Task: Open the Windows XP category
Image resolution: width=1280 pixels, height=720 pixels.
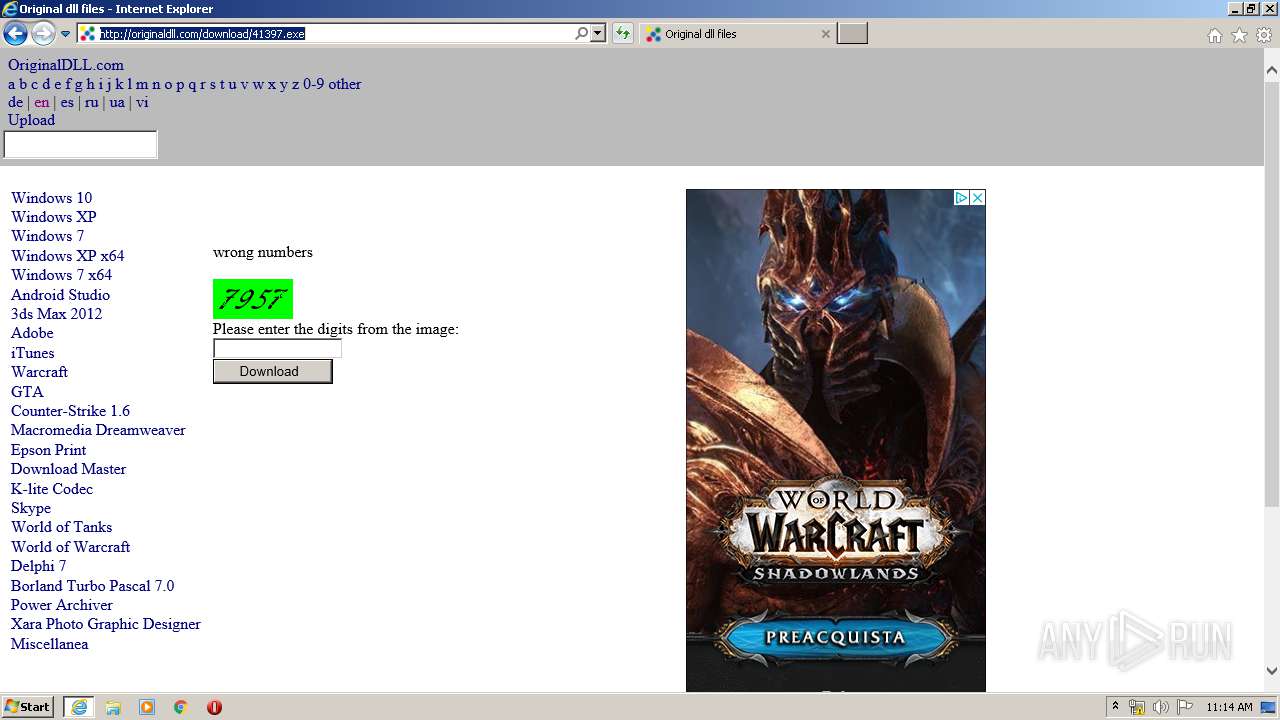Action: pos(54,217)
